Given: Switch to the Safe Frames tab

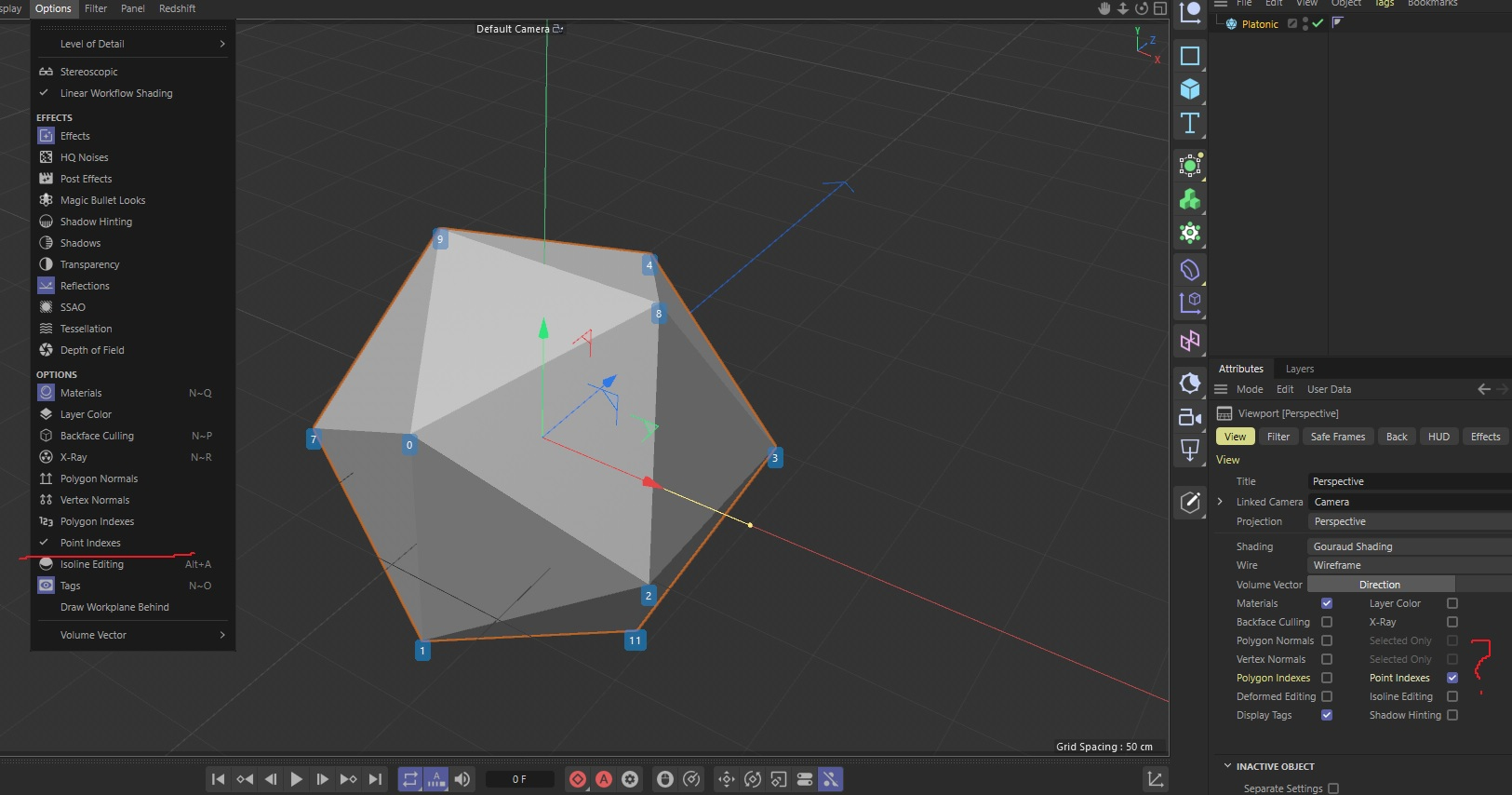Looking at the screenshot, I should (1338, 437).
